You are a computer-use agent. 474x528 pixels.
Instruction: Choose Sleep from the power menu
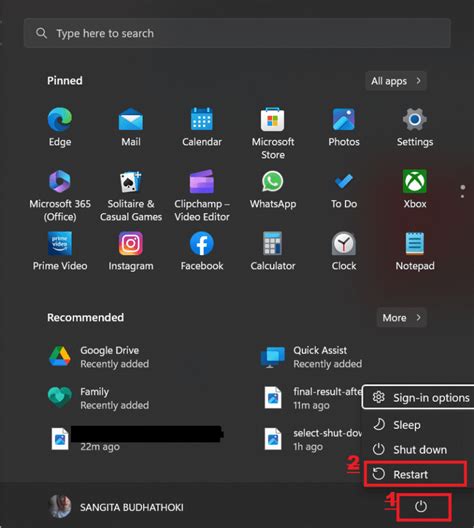click(418, 425)
